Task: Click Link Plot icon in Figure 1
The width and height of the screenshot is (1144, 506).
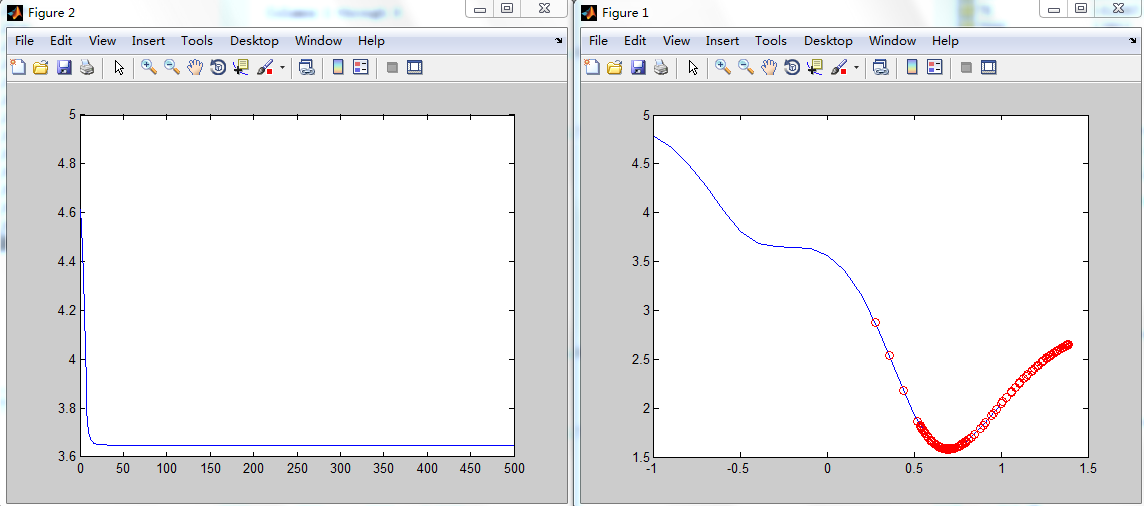Action: point(881,68)
